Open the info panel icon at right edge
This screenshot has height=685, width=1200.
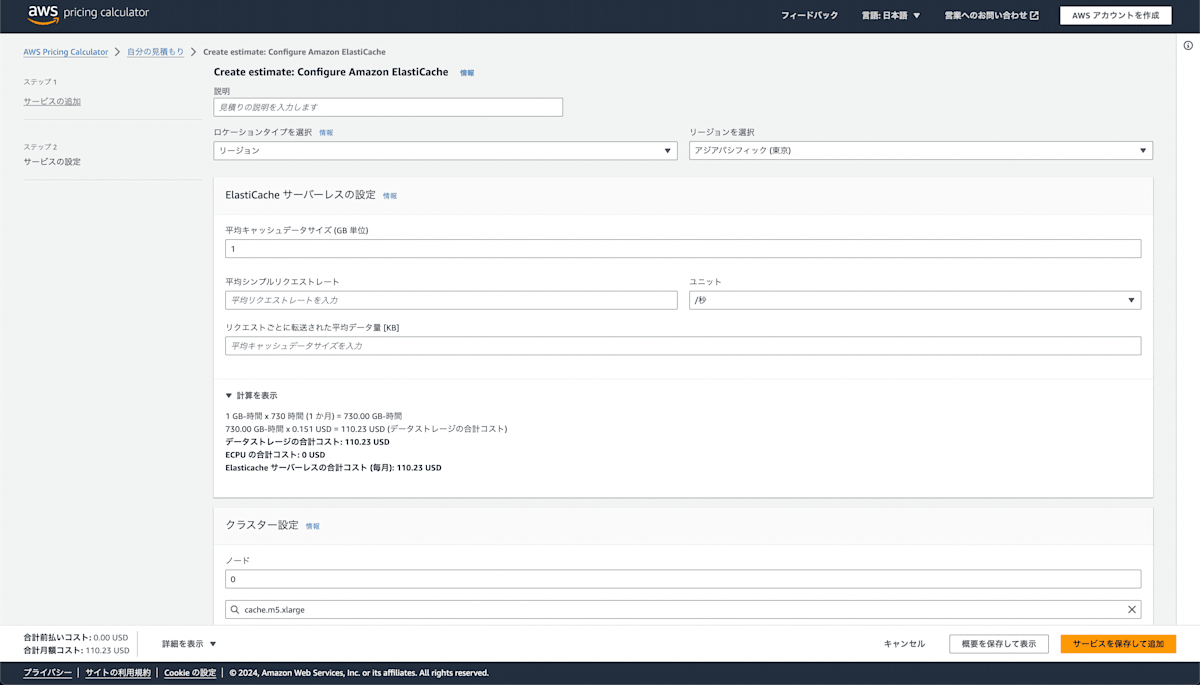pyautogui.click(x=1188, y=45)
